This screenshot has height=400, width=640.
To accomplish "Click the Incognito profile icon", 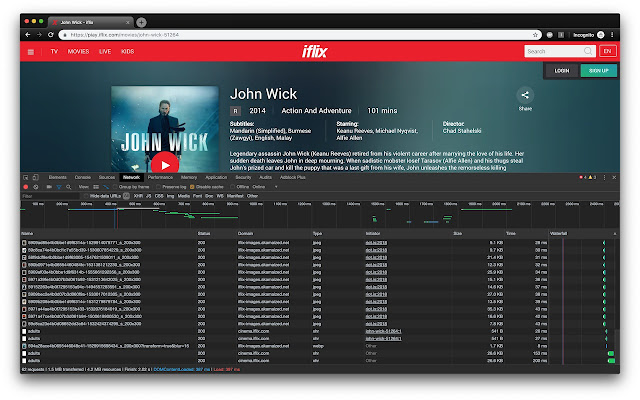I will (600, 35).
